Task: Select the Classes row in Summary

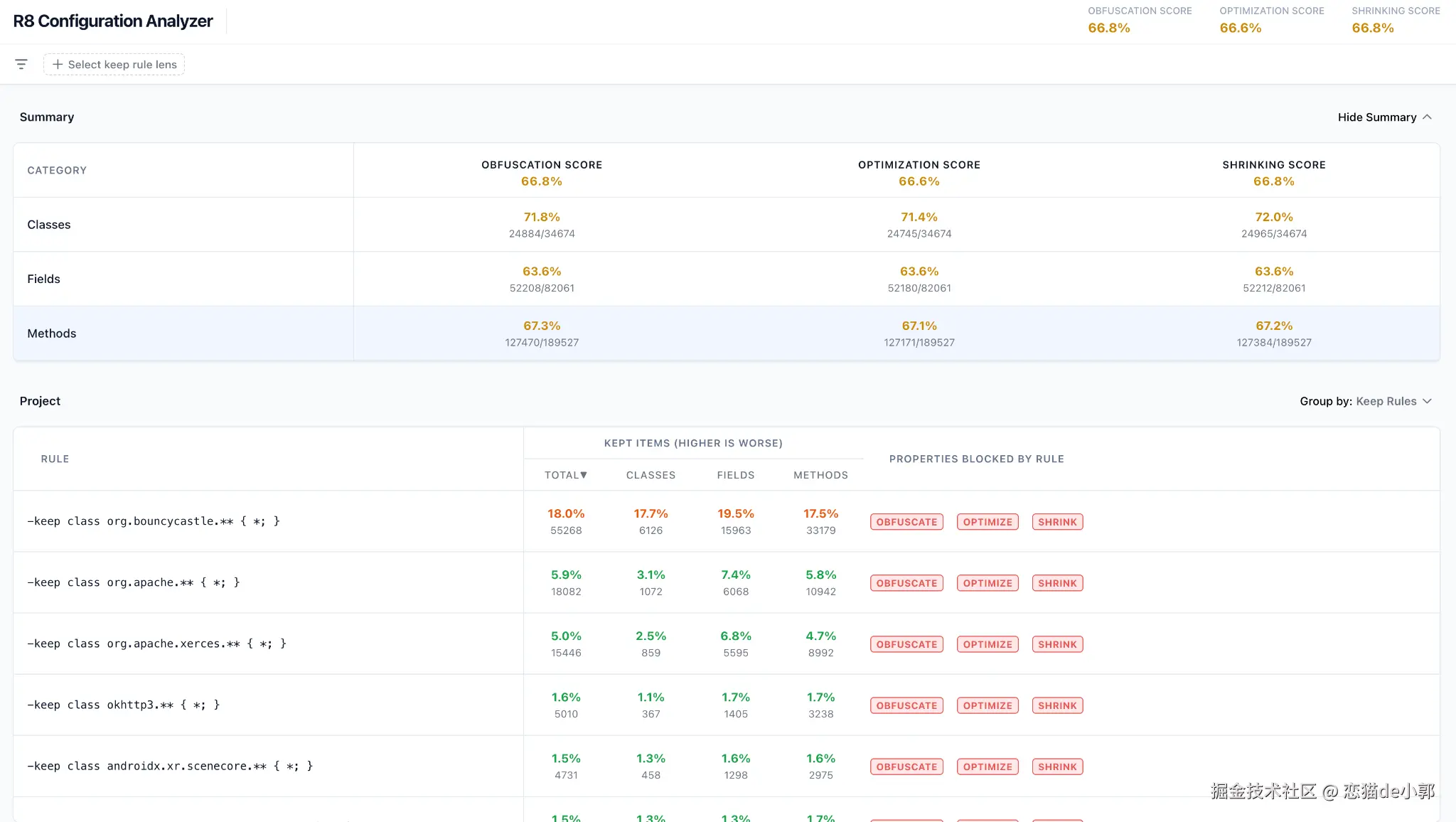Action: coord(727,225)
